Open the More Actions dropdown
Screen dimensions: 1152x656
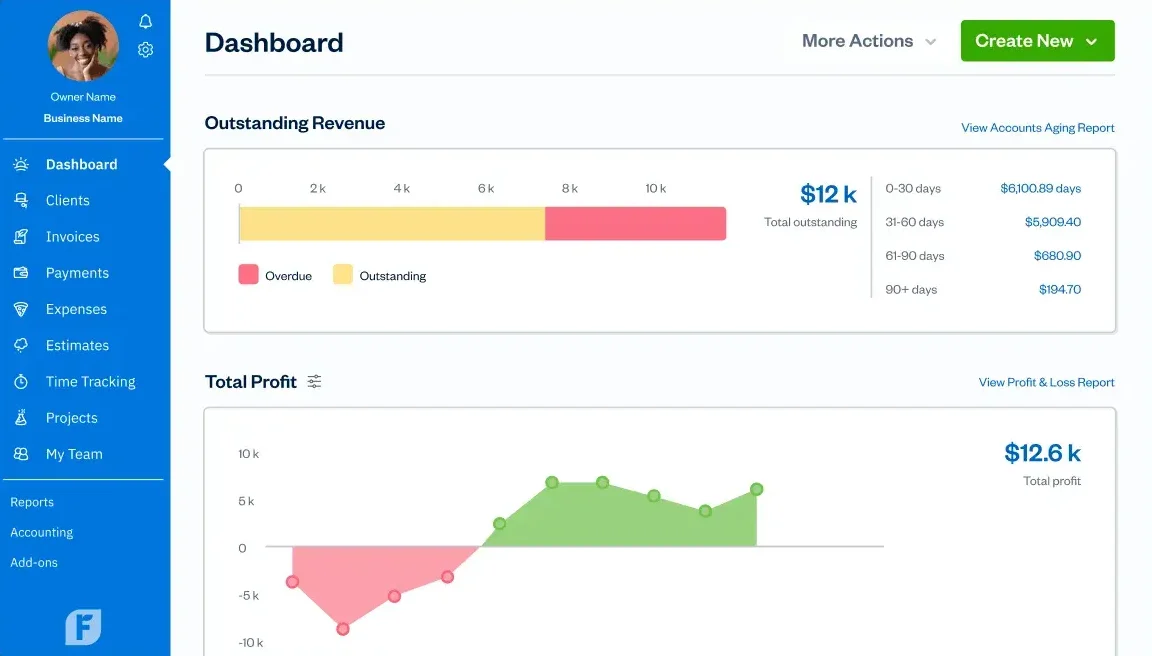pos(866,40)
